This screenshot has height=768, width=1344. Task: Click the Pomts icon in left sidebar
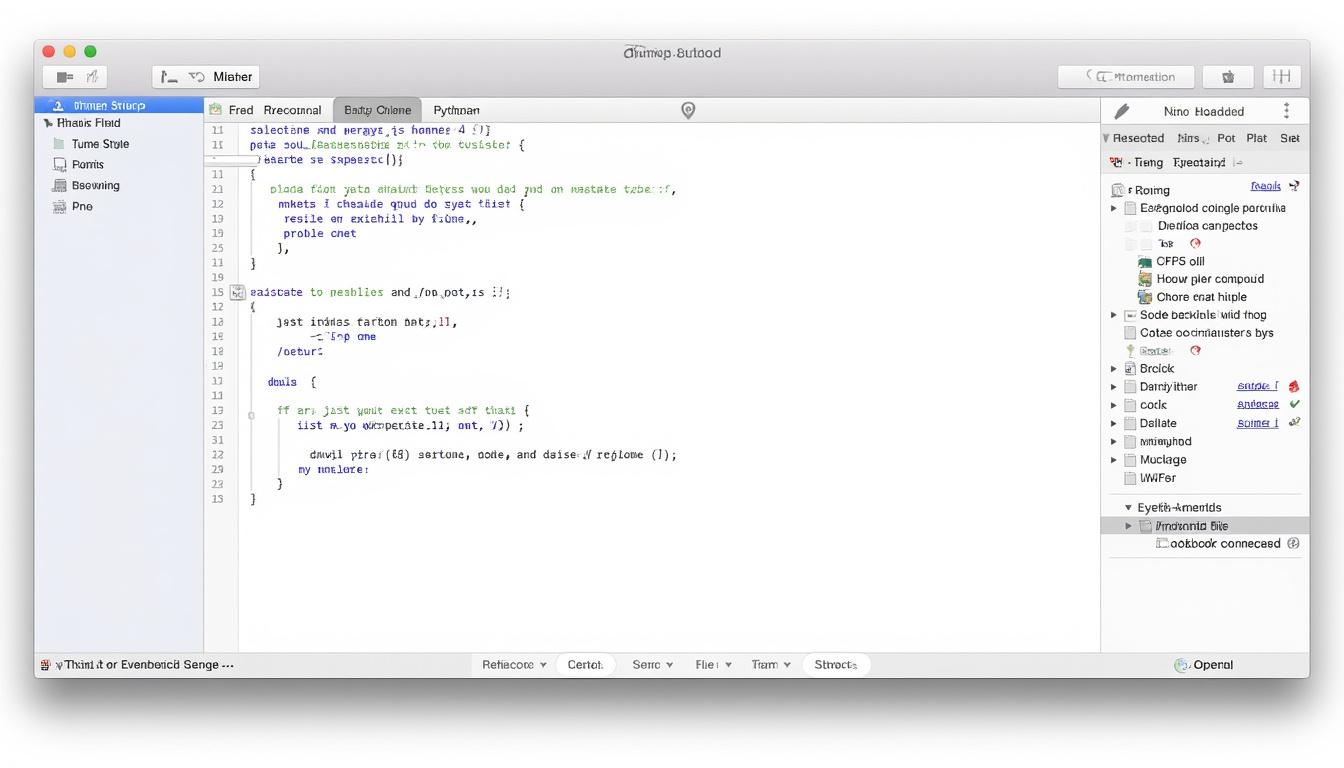coord(58,164)
